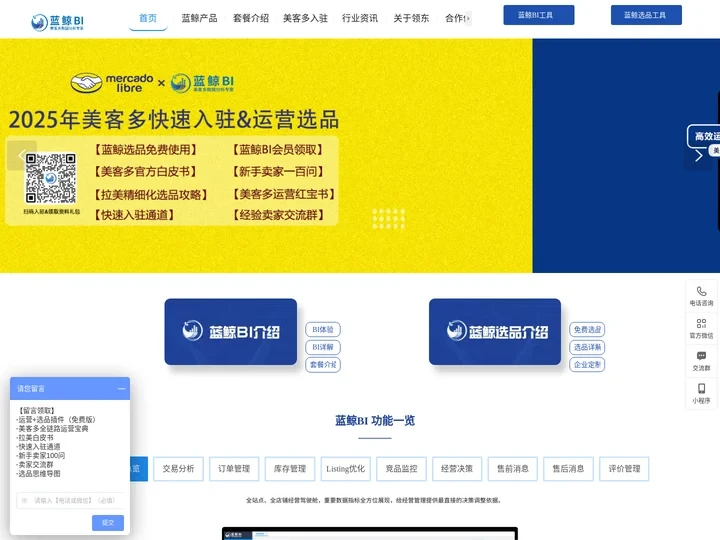Image resolution: width=720 pixels, height=540 pixels.
Task: Select the 售前消息 feature tab
Action: (513, 469)
